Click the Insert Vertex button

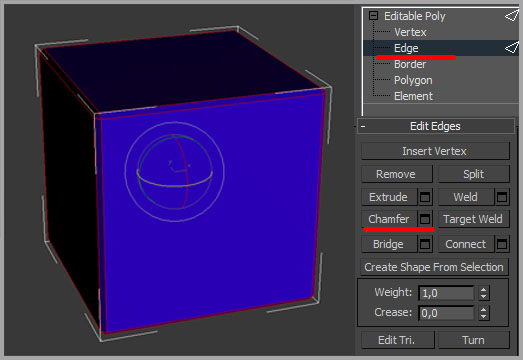point(435,151)
